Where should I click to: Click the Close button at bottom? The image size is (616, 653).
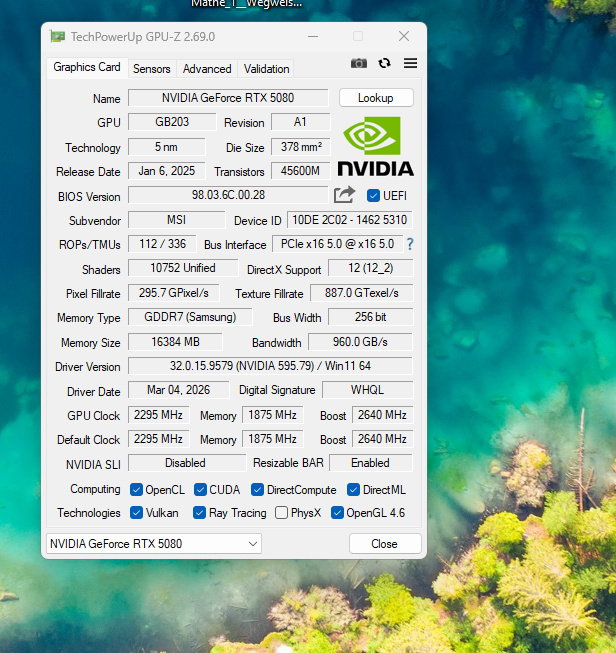click(385, 543)
